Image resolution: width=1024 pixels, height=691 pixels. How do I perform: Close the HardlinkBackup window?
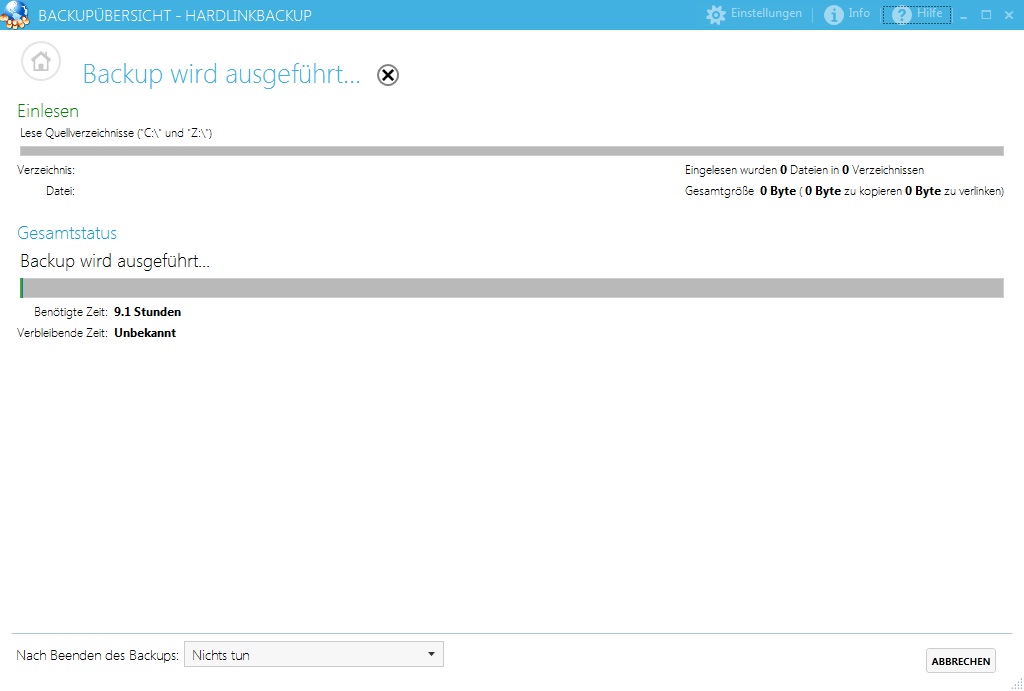tap(1008, 15)
